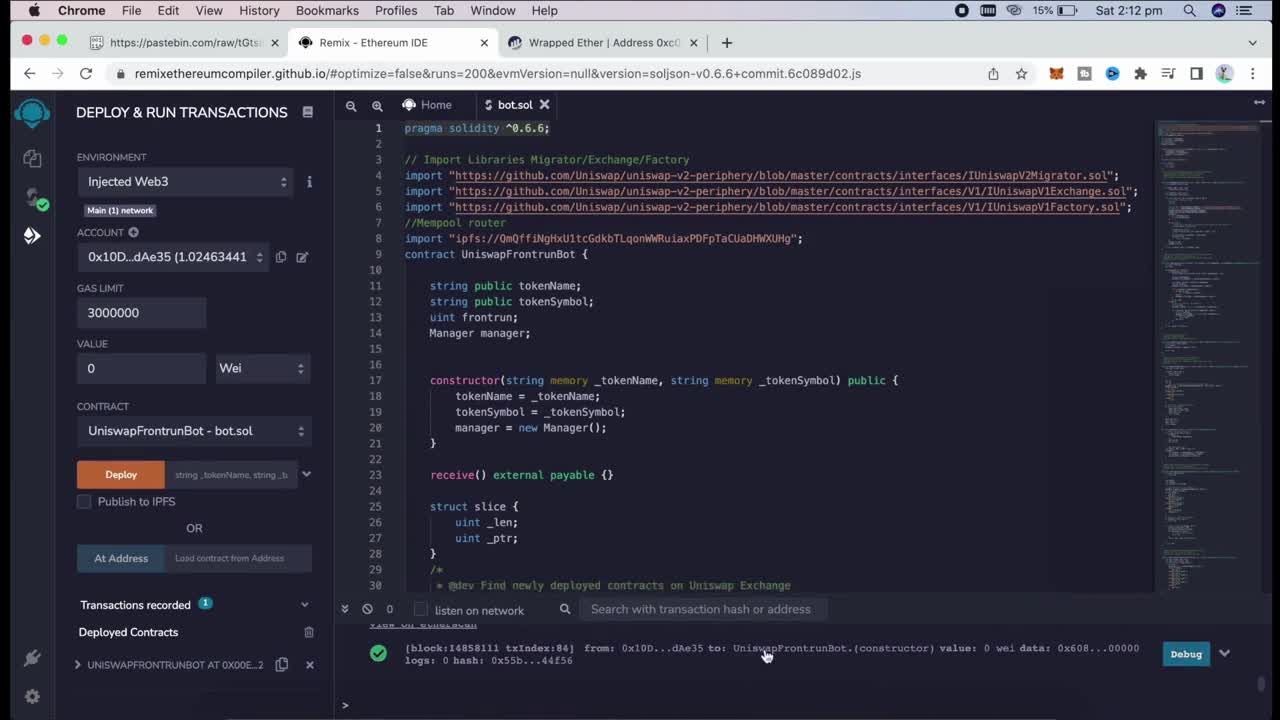Open the Wei unit dropdown
The image size is (1280, 720).
(261, 368)
